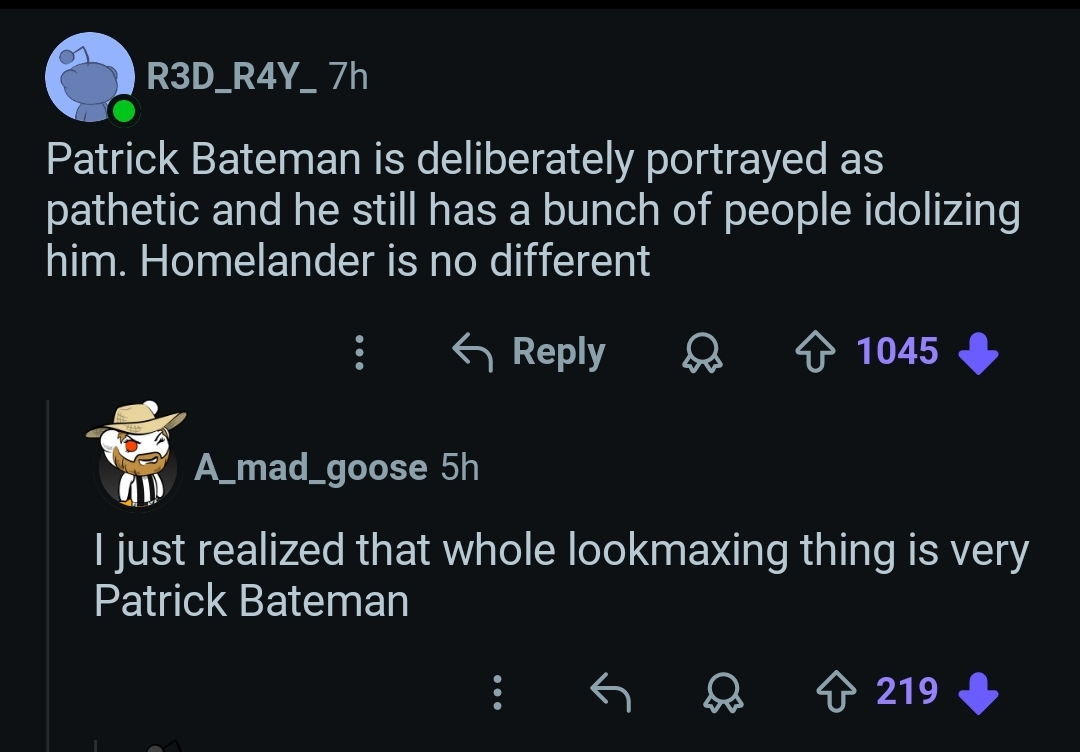Open R3D_R4Y_ username profile link
Screen dimensions: 1080x752
232,75
